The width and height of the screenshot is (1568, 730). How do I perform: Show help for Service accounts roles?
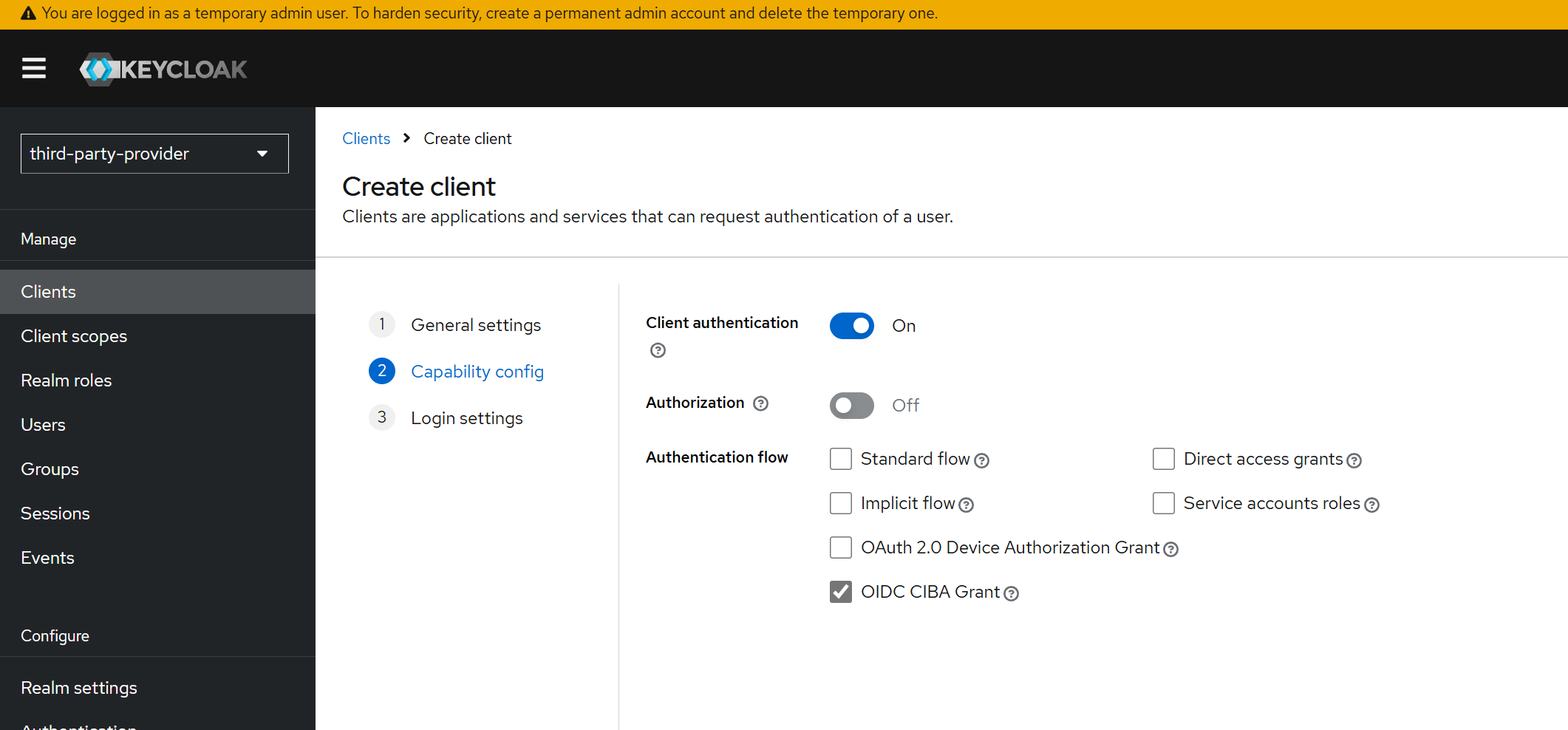[x=1371, y=505]
